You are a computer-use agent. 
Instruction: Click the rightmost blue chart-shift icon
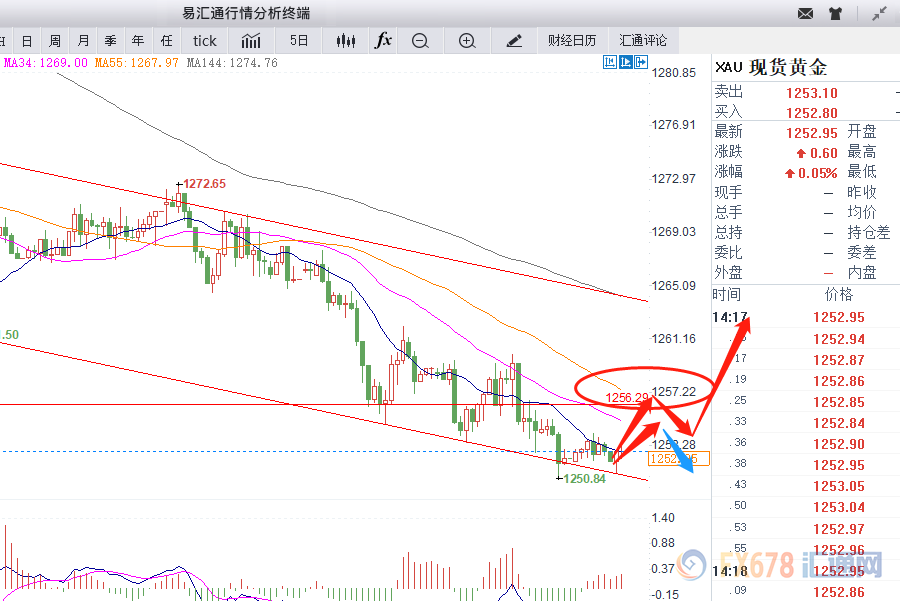pos(641,62)
